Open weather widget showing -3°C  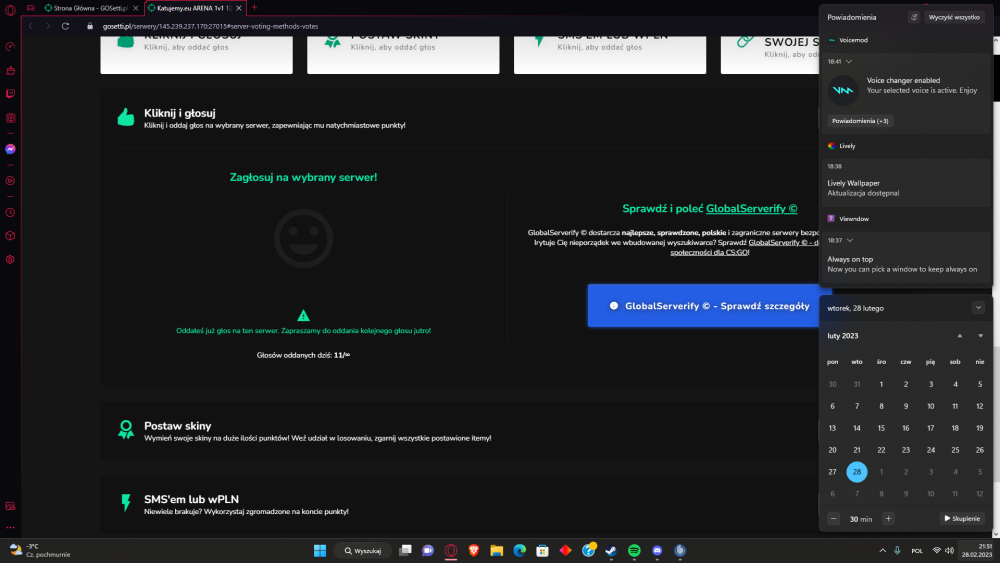(40, 550)
